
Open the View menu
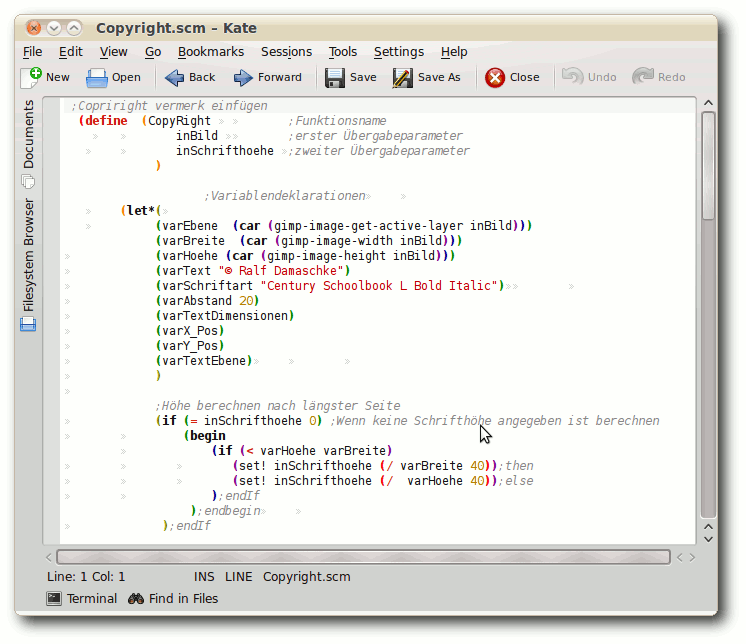[113, 51]
